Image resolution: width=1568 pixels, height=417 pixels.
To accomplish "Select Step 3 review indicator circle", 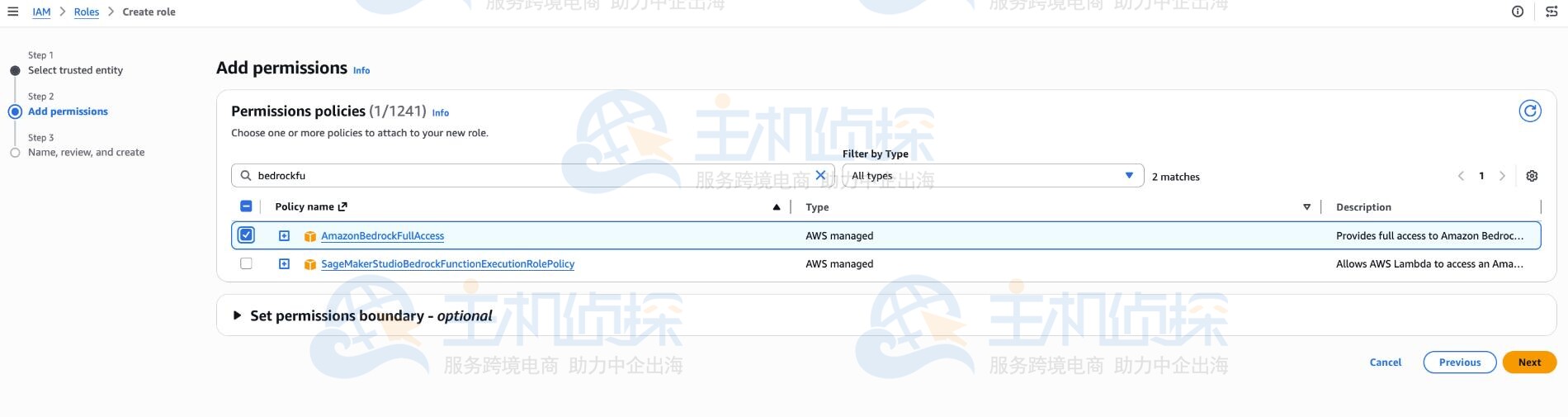I will [15, 153].
